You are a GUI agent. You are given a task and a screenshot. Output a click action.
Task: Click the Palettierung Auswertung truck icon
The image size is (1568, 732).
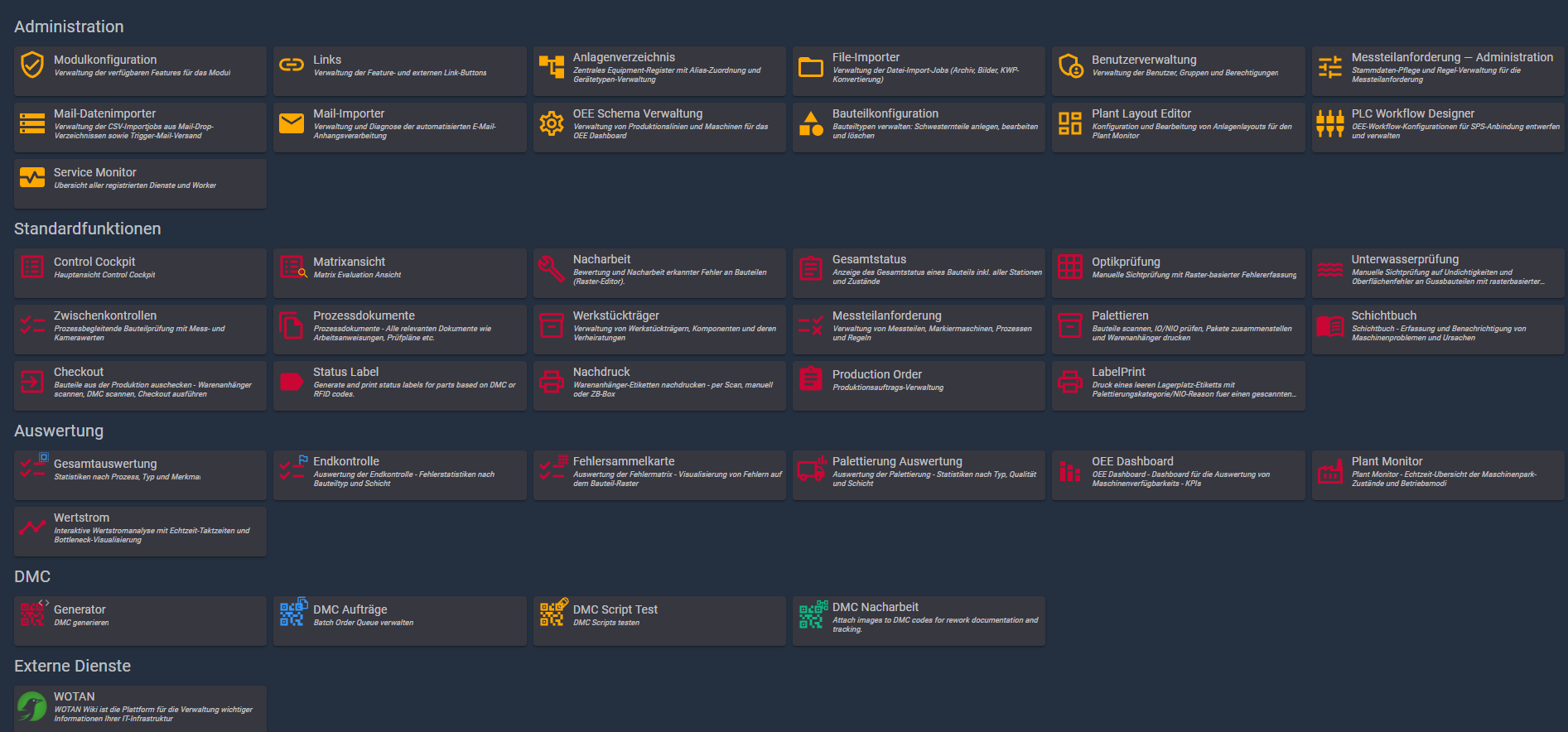812,468
